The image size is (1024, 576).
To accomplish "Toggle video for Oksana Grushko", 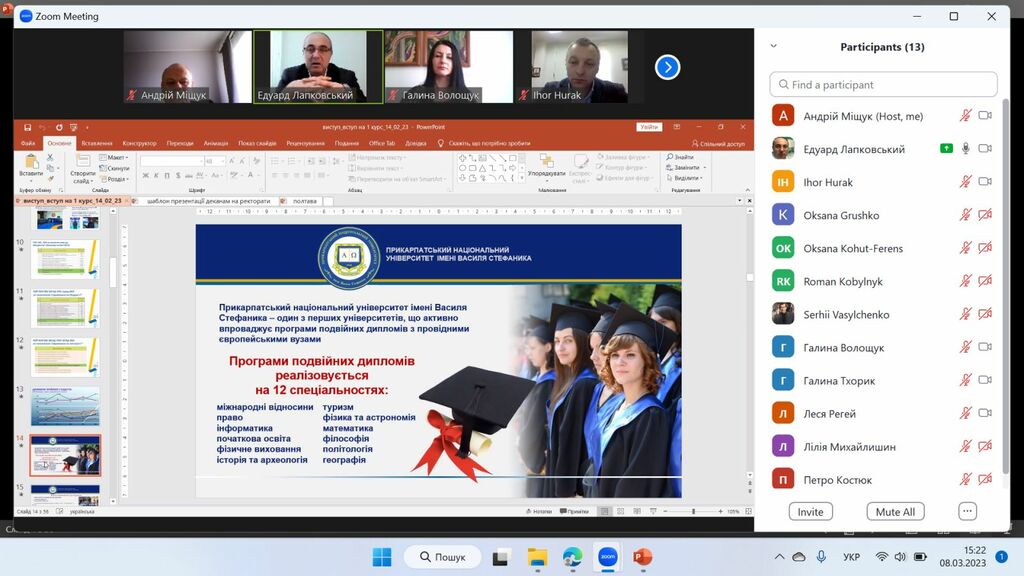I will (985, 215).
